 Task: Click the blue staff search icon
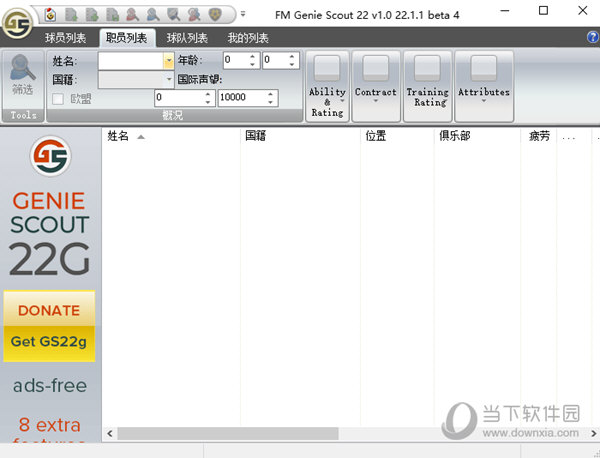point(153,15)
